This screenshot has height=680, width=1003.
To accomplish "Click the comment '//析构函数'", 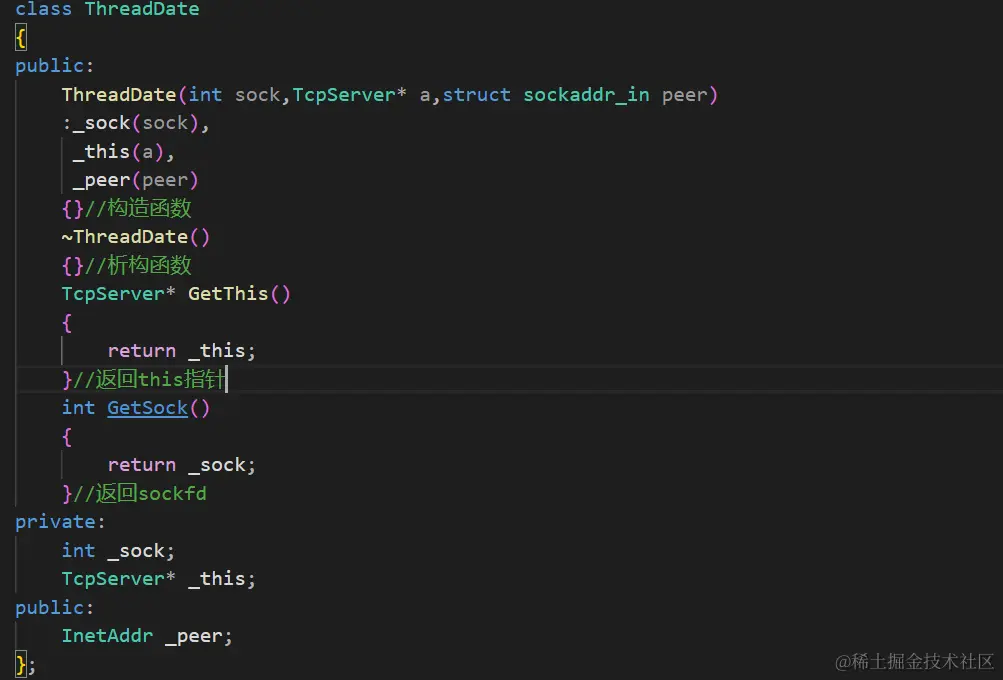I will click(138, 265).
